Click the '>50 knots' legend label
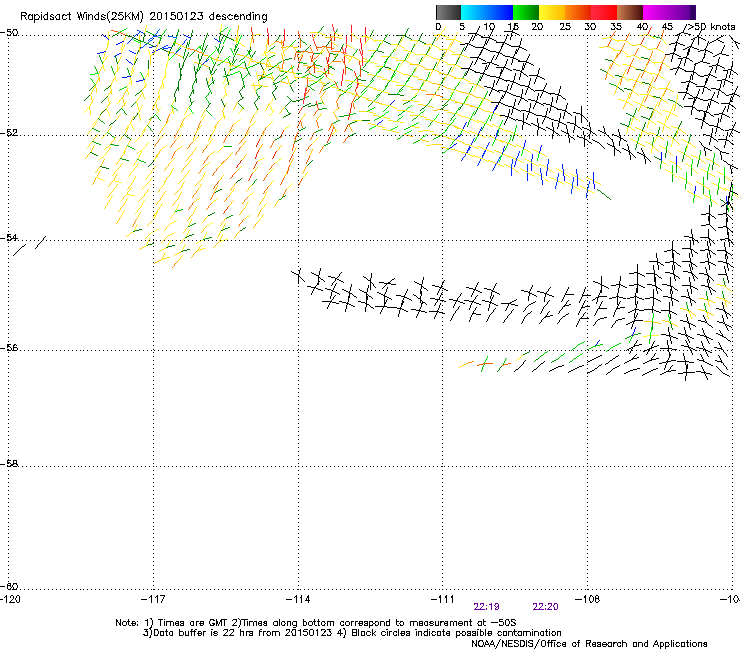 [x=711, y=27]
